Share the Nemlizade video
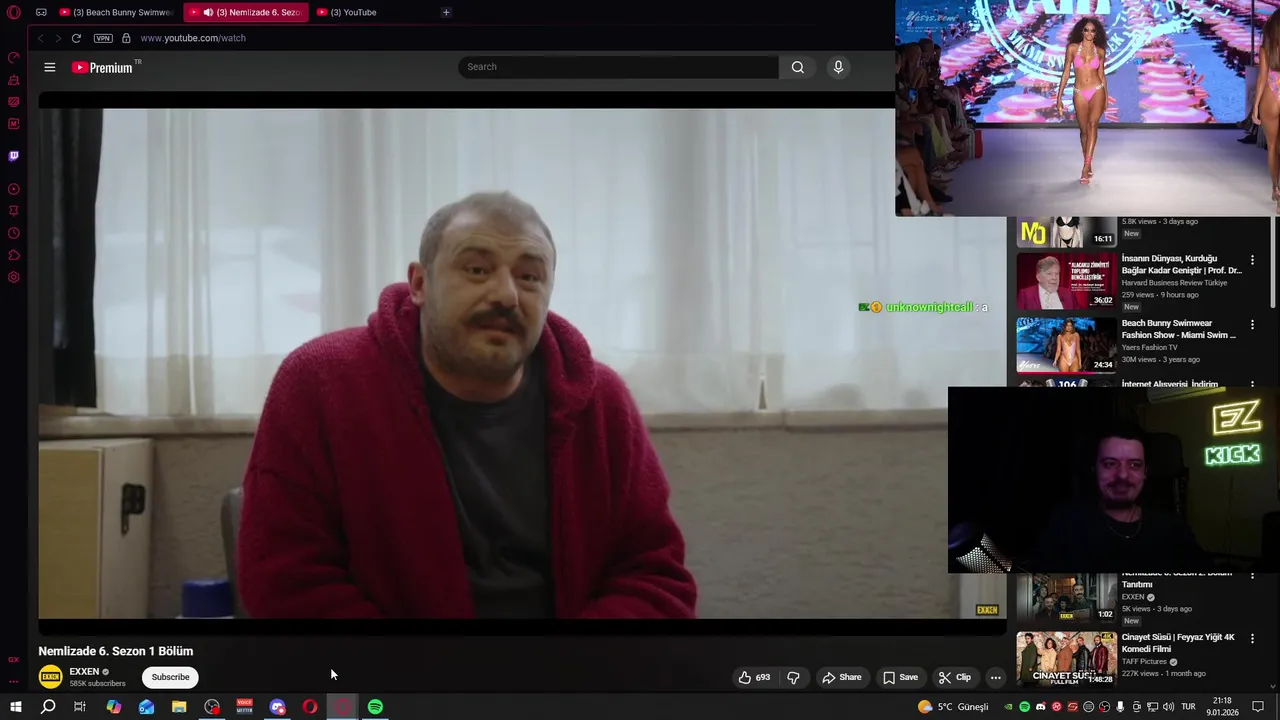This screenshot has width=1280, height=720. click(841, 677)
